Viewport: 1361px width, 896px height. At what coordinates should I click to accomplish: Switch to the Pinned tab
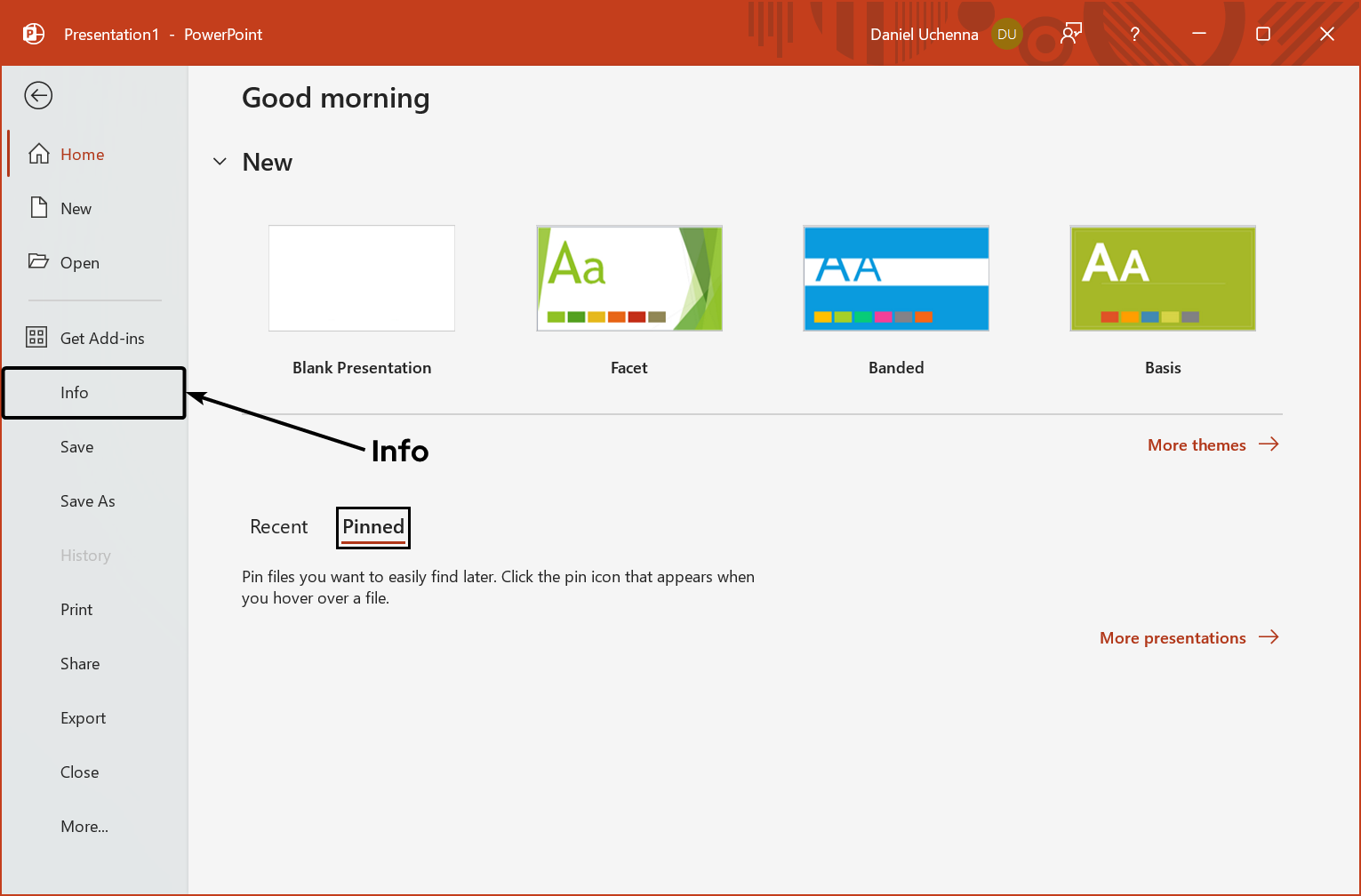(x=372, y=526)
